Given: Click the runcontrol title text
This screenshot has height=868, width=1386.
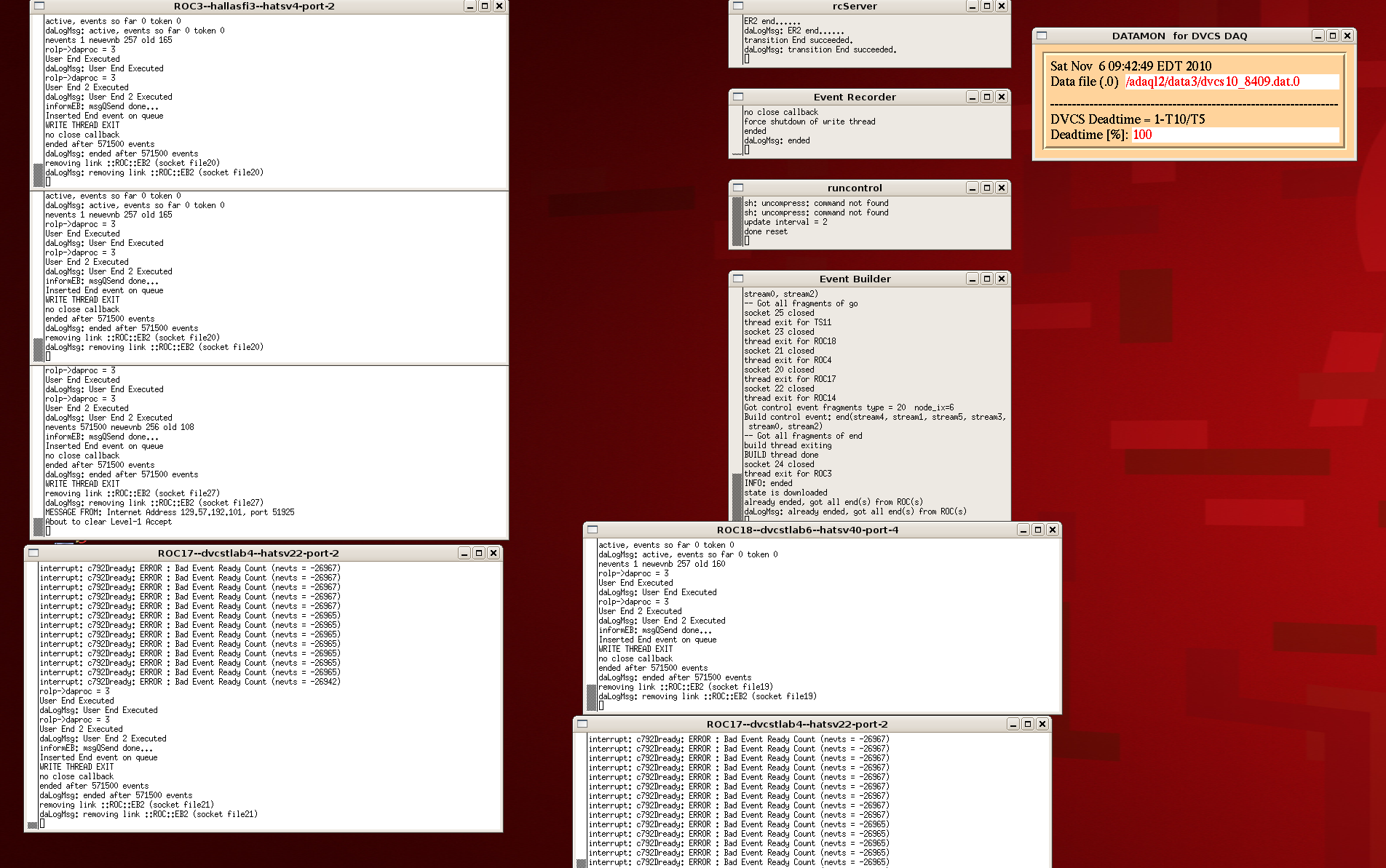Looking at the screenshot, I should 855,188.
